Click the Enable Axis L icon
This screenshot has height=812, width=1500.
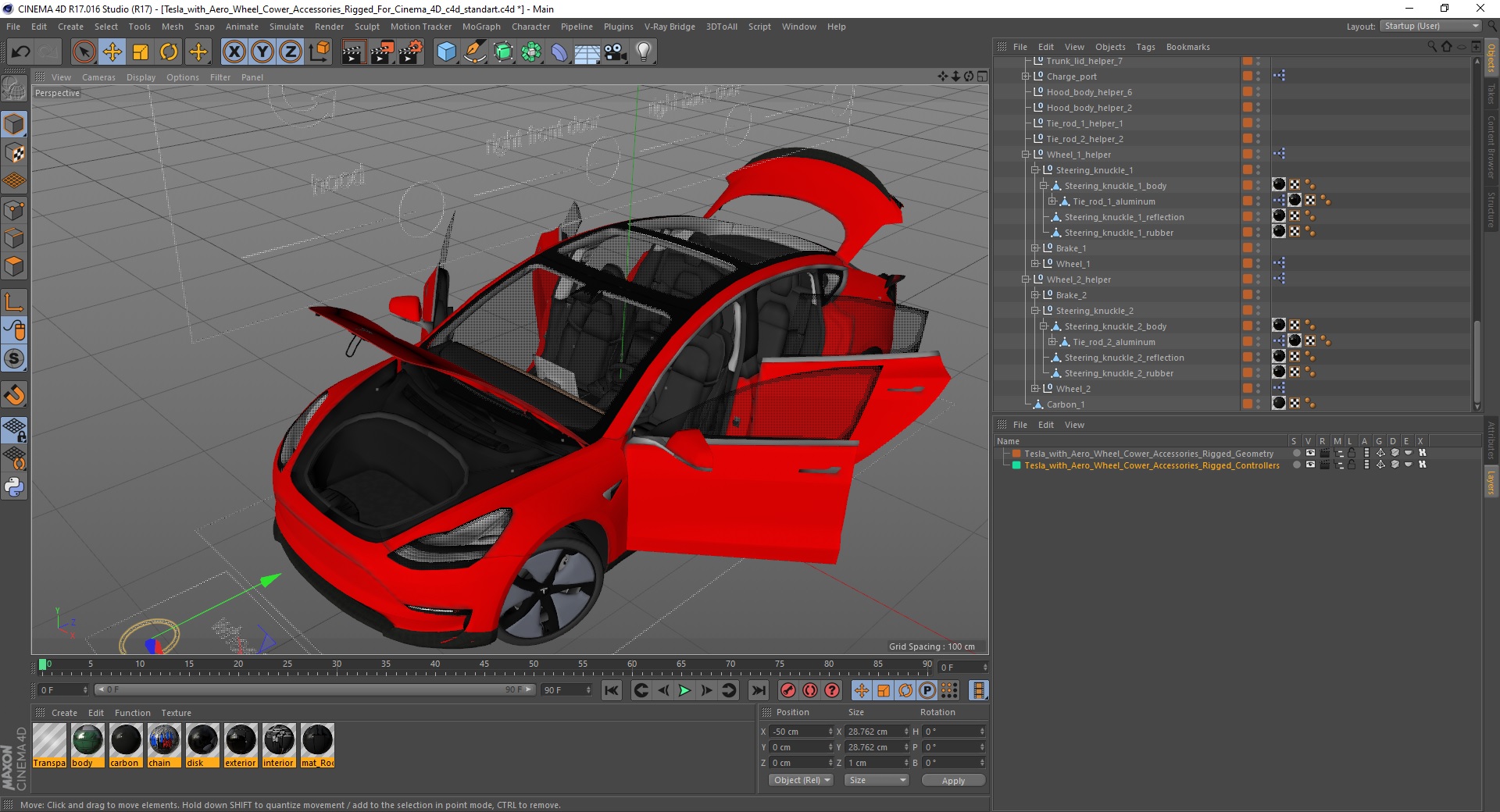[x=14, y=302]
